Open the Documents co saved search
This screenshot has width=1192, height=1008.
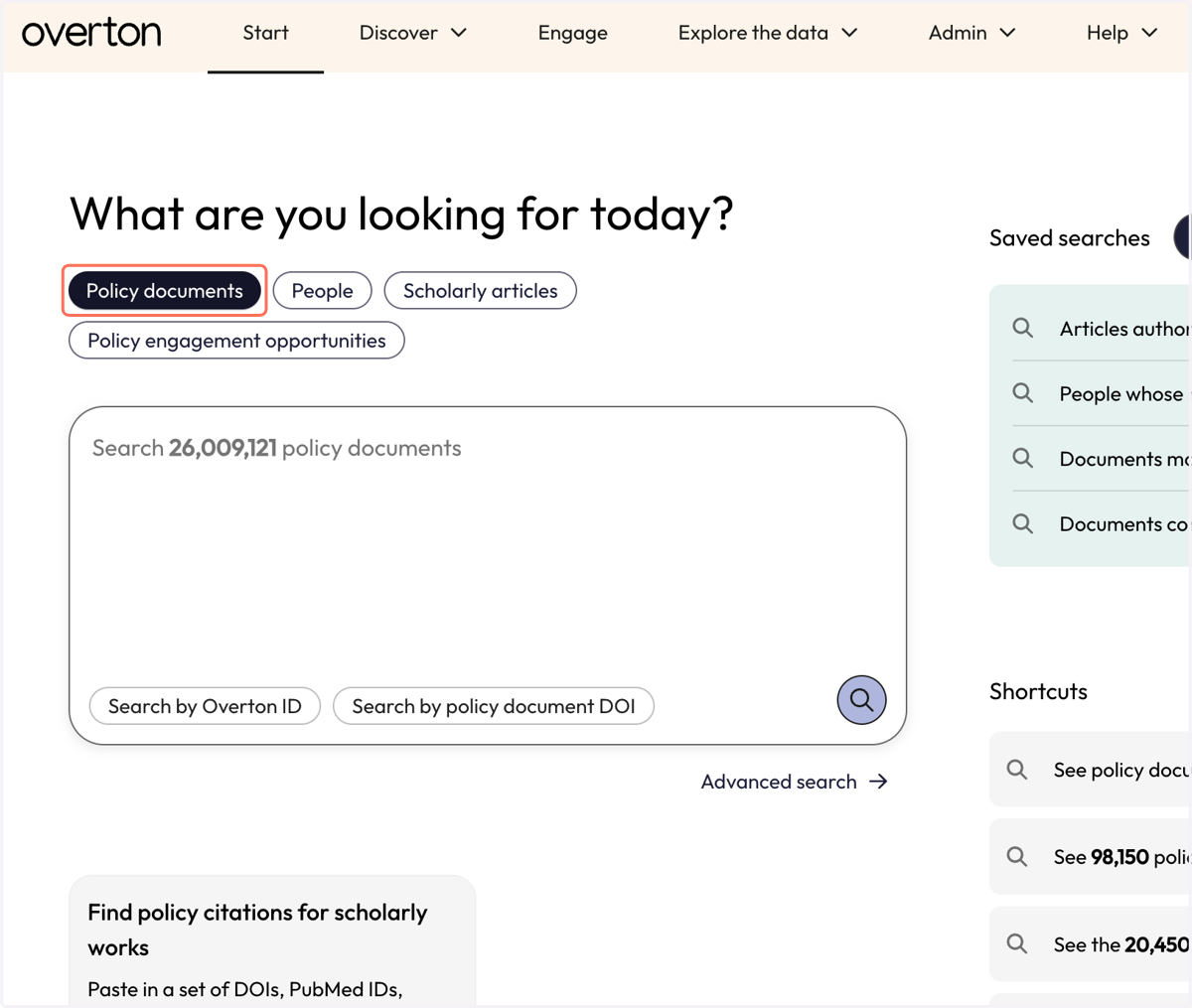click(x=1100, y=523)
